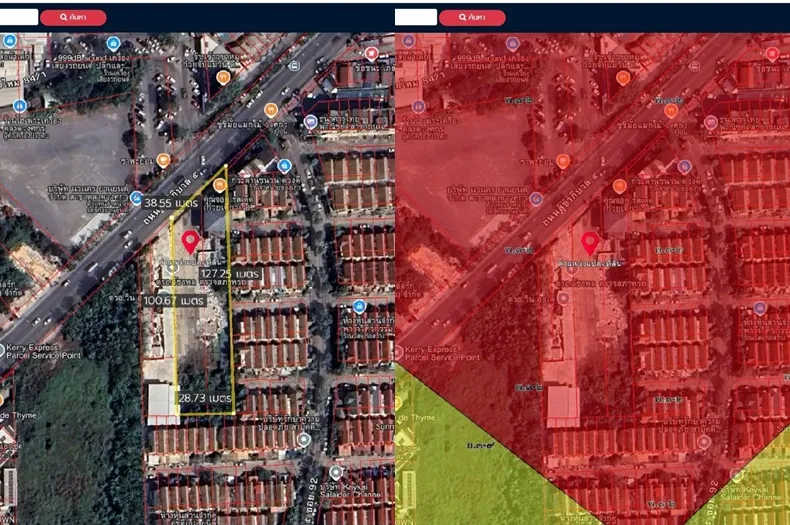Screen dimensions: 790x525
Task: Open the blue shop pin near 999dB Sound
Action: tap(113, 44)
